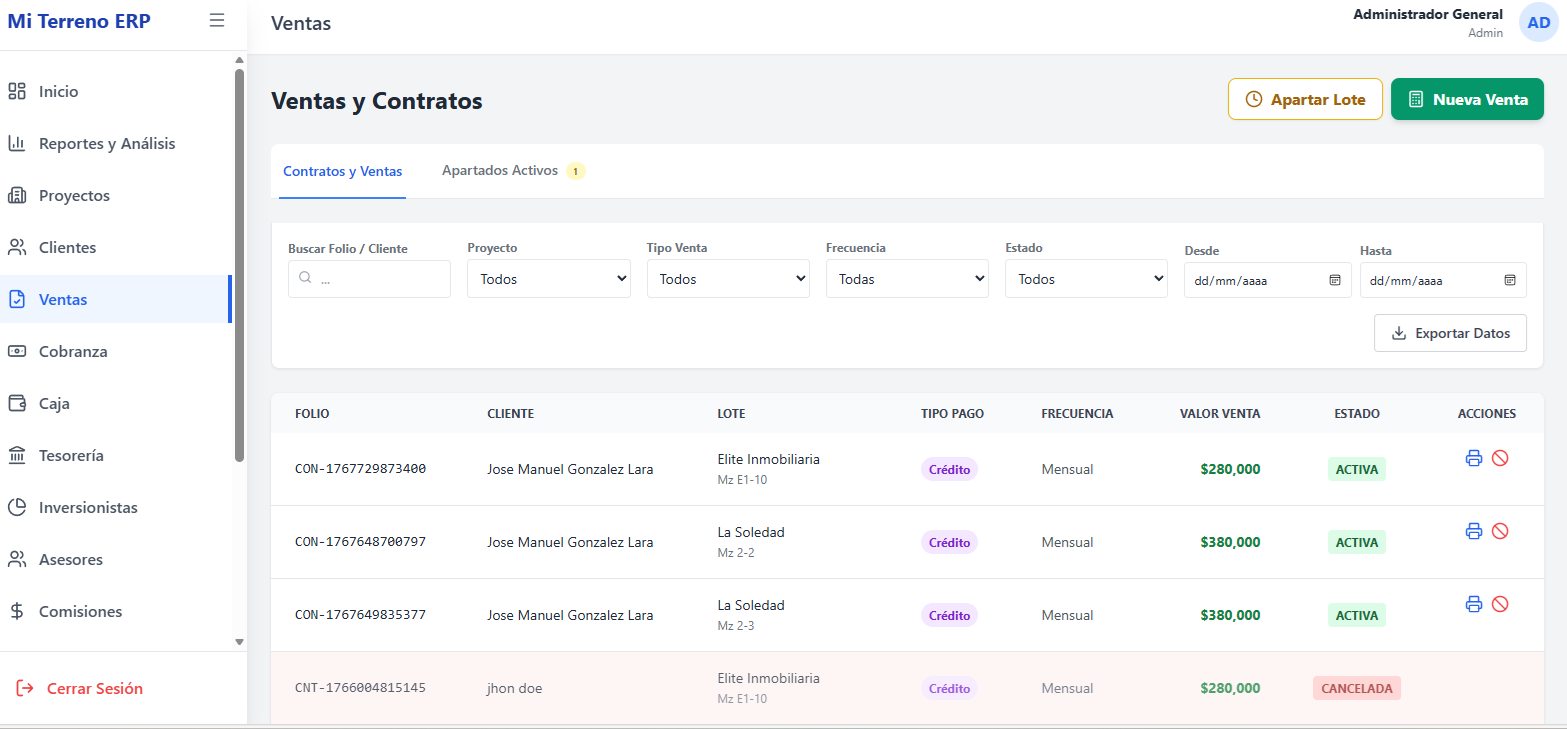The width and height of the screenshot is (1567, 729).
Task: Open Reportes y Análisis in the sidebar
Action: (106, 144)
